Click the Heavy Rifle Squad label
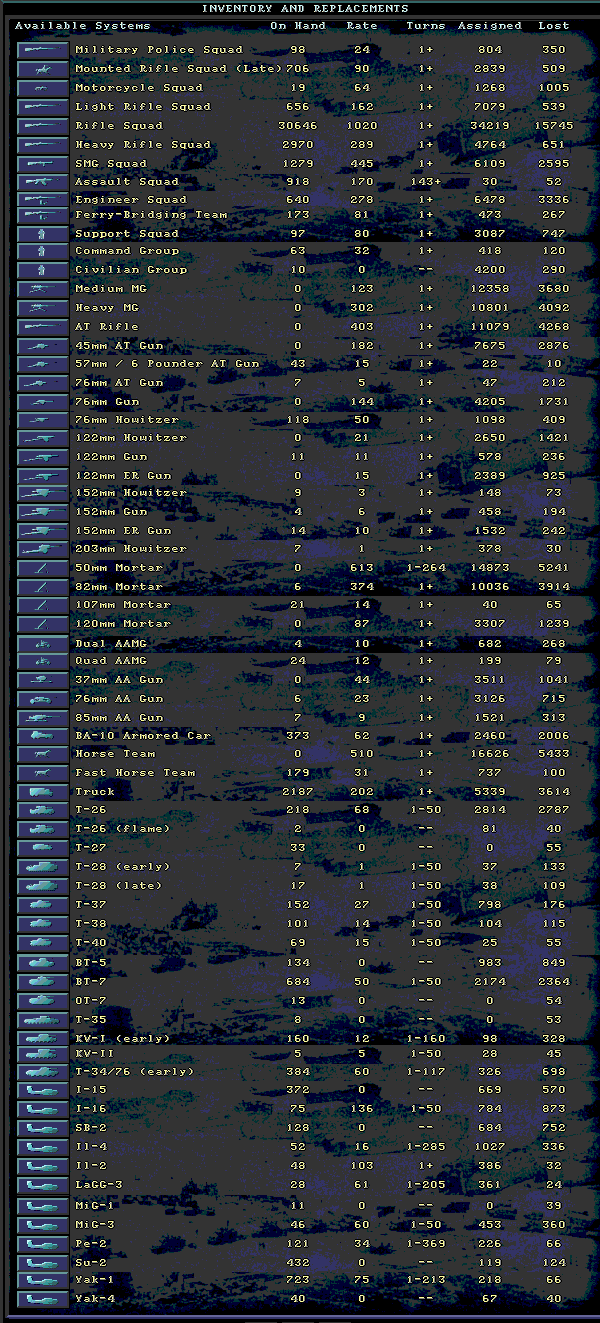Viewport: 600px width, 1323px height. (x=143, y=145)
